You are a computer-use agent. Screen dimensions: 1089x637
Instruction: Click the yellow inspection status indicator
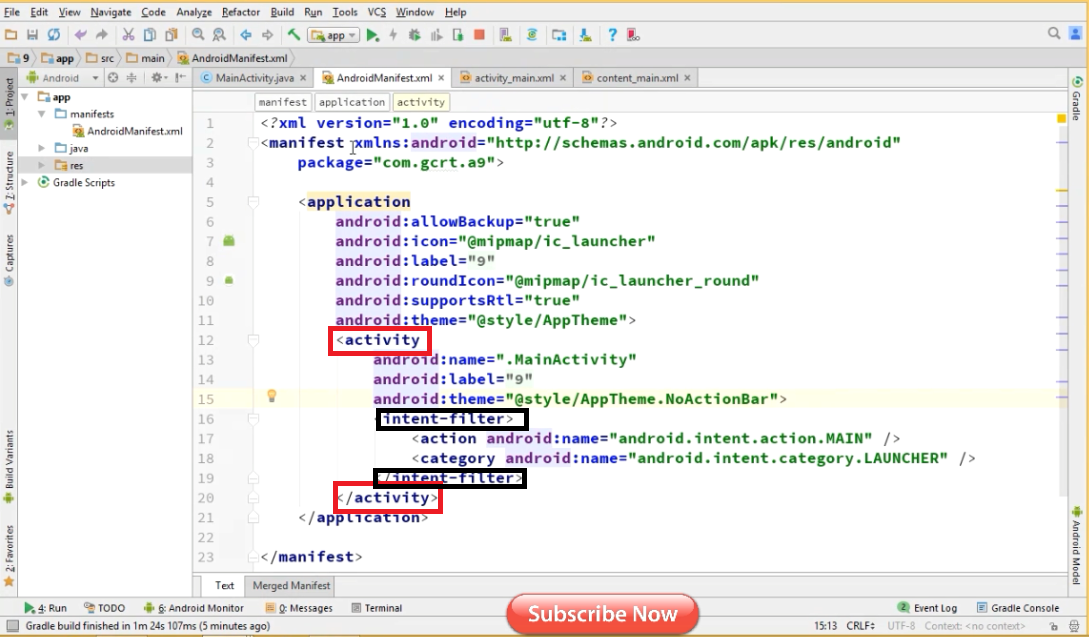(x=1061, y=119)
